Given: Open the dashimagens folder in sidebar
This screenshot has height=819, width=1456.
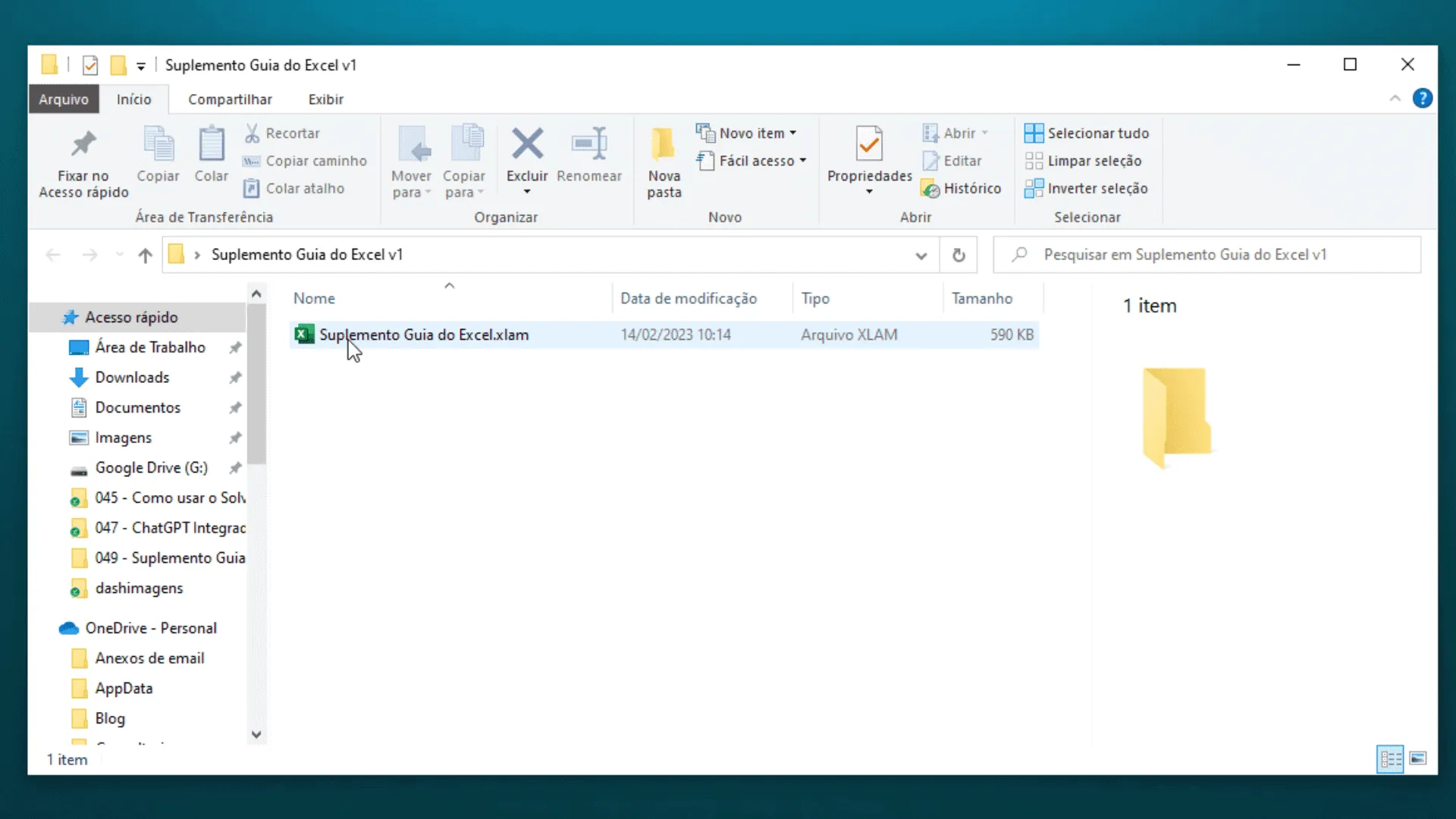Looking at the screenshot, I should tap(139, 588).
